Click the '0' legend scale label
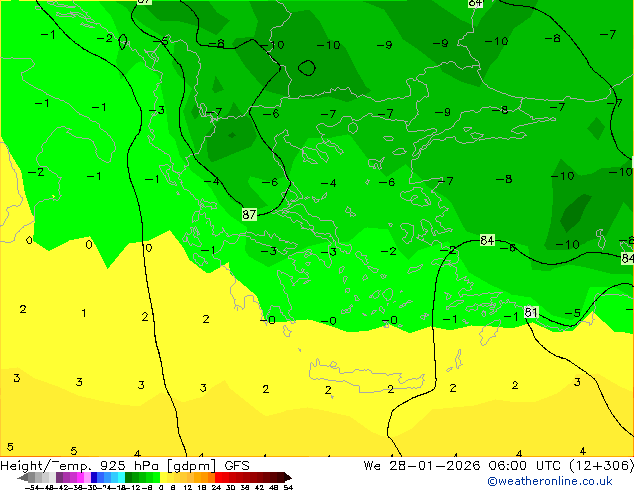634x490 pixels. [161, 487]
